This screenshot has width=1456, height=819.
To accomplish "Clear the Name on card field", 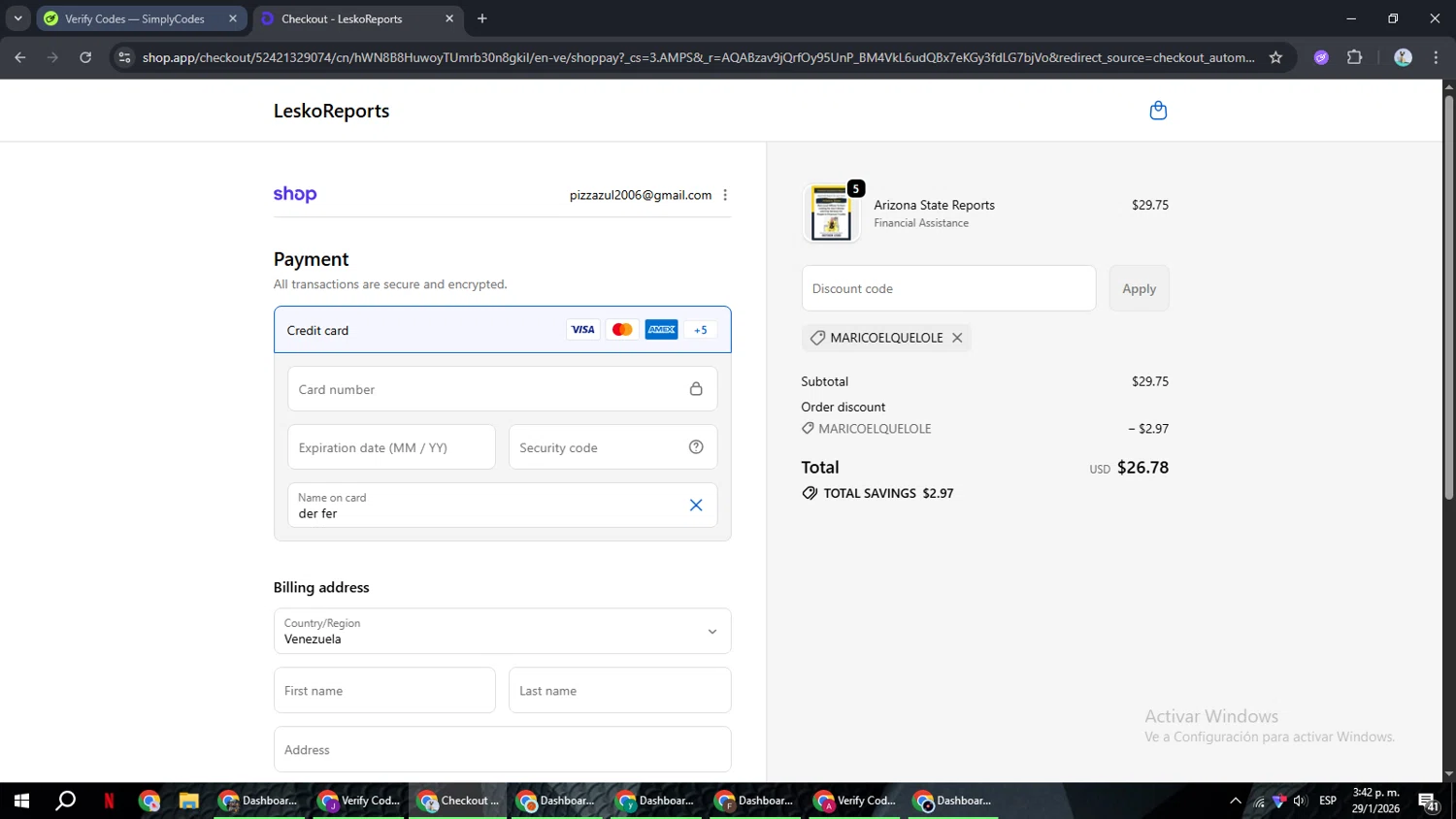I will [x=696, y=505].
